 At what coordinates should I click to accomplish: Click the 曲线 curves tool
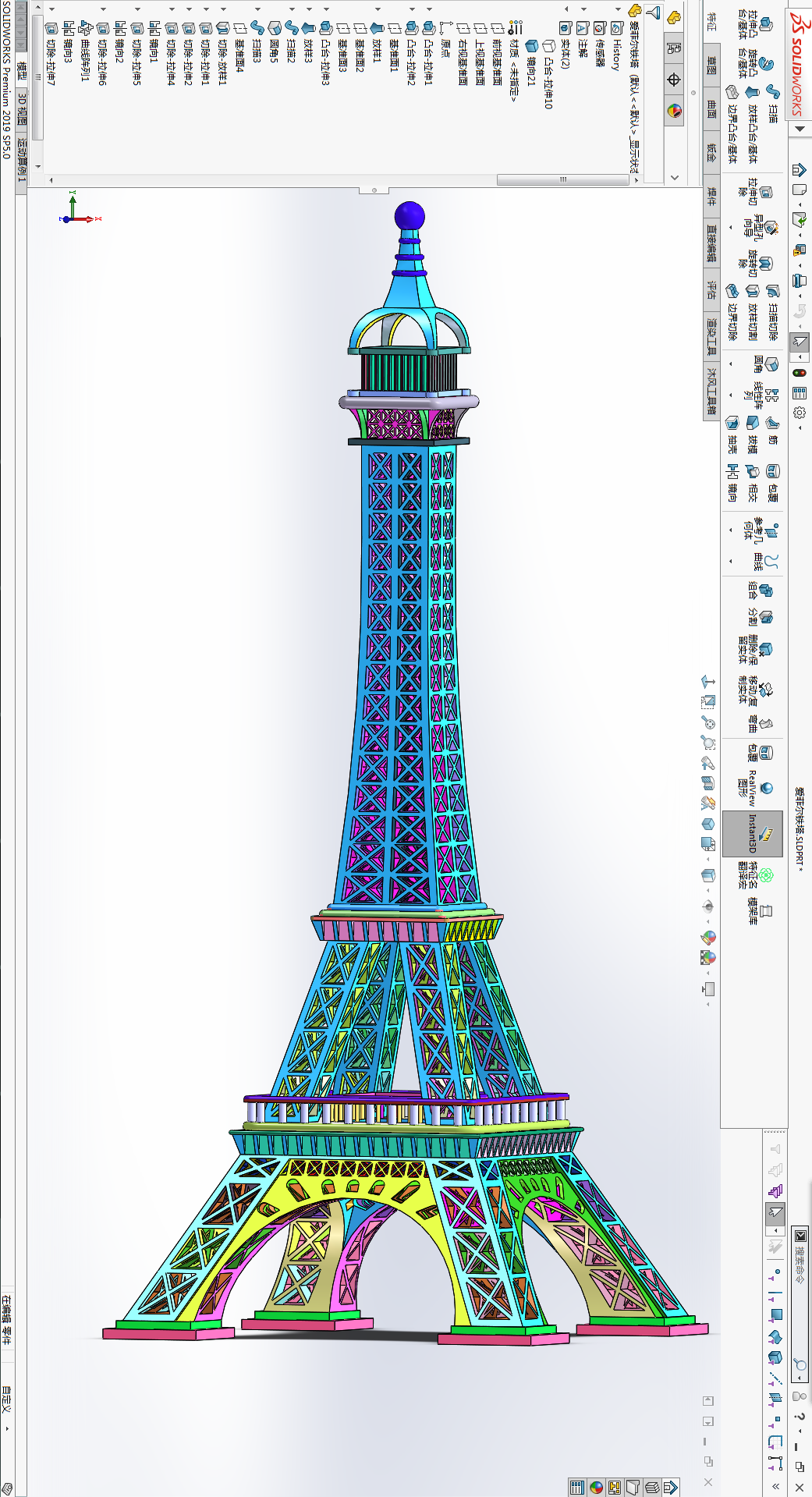pos(764,562)
